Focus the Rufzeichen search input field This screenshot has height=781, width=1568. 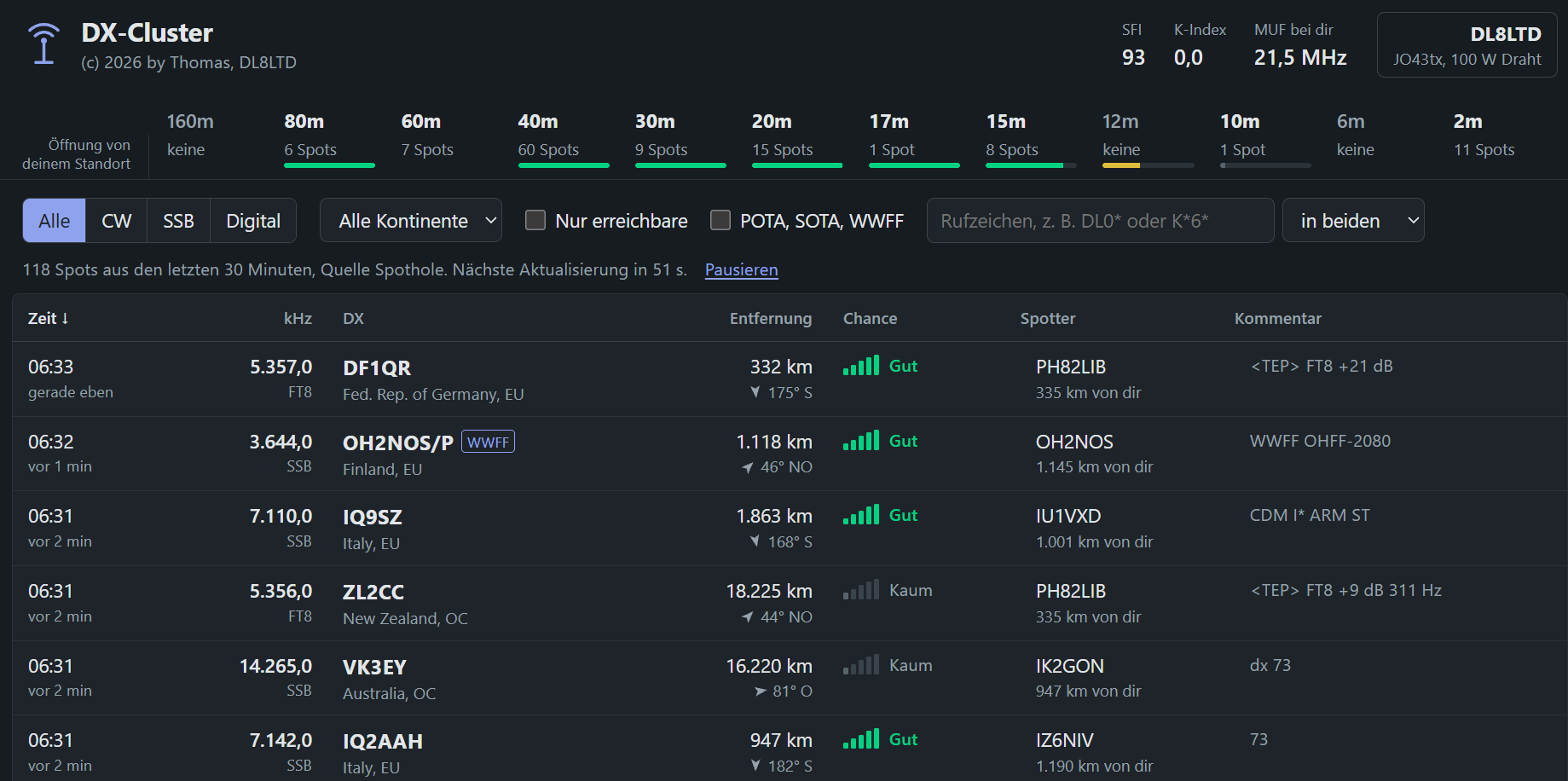point(1100,221)
